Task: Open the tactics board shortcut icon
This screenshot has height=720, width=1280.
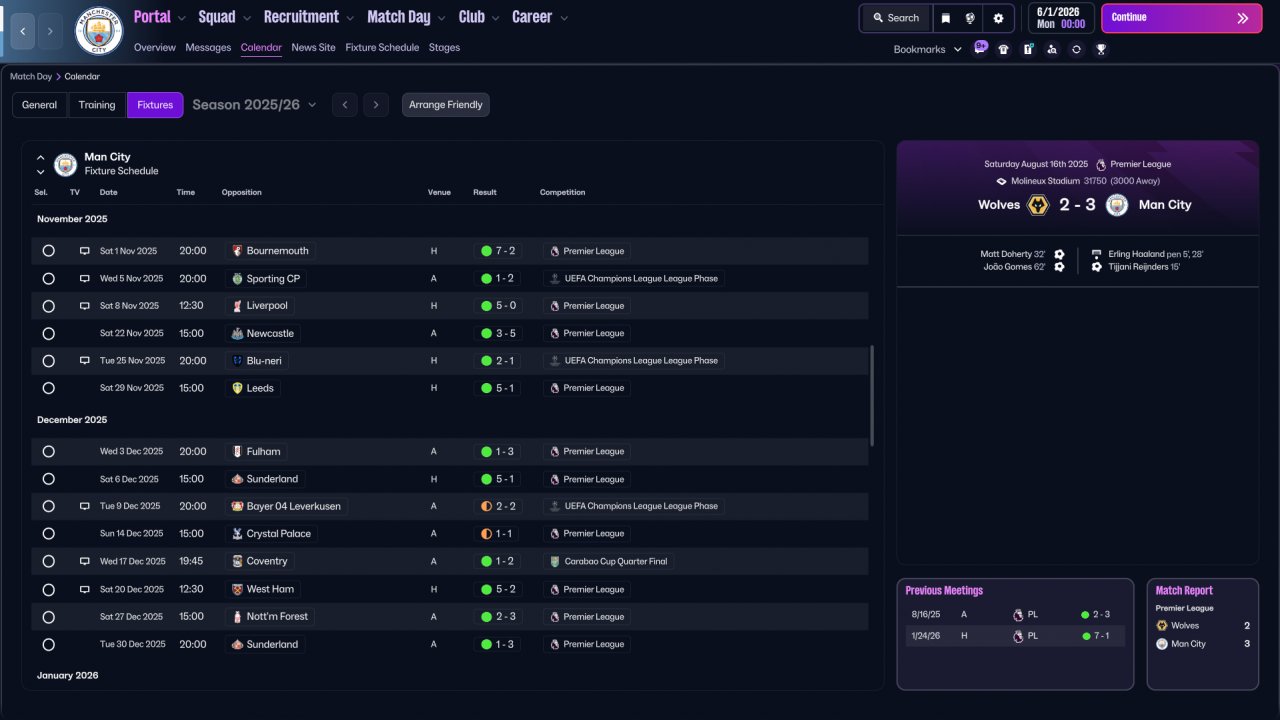Action: [1028, 49]
